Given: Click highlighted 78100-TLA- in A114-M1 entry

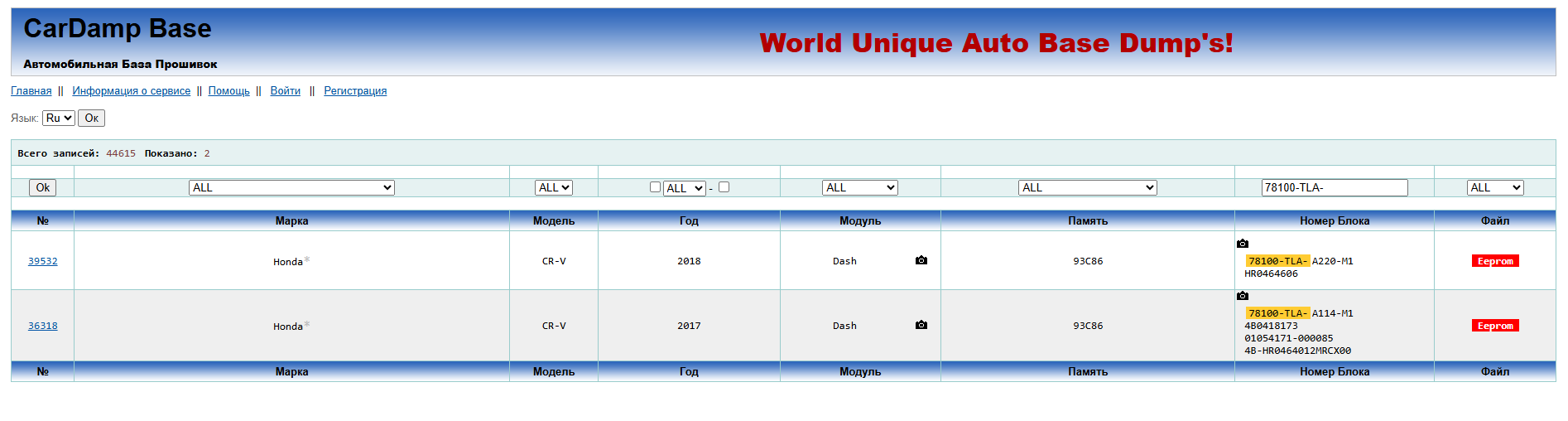Looking at the screenshot, I should pos(1277,313).
